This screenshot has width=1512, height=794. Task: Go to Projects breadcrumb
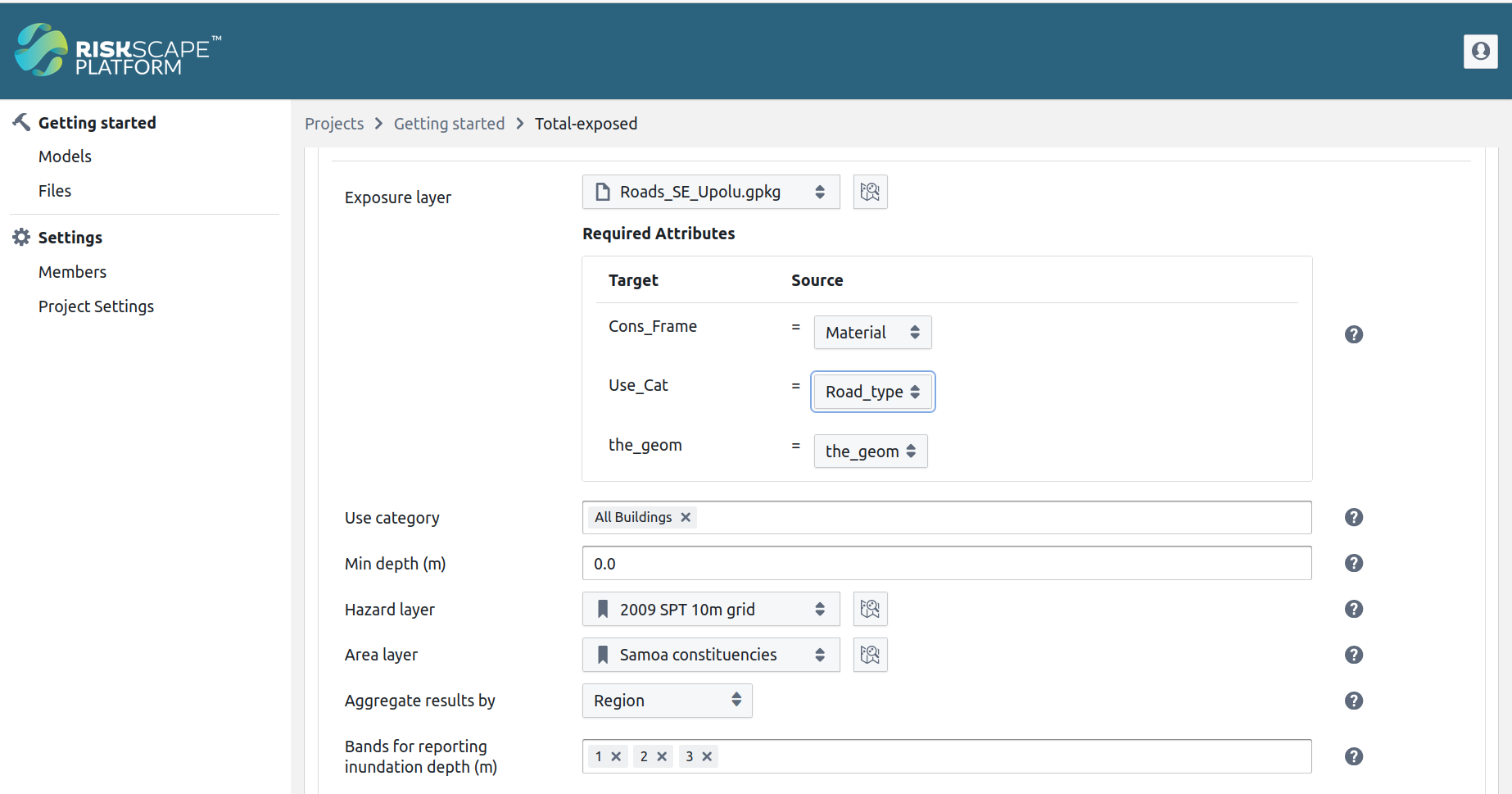(334, 124)
